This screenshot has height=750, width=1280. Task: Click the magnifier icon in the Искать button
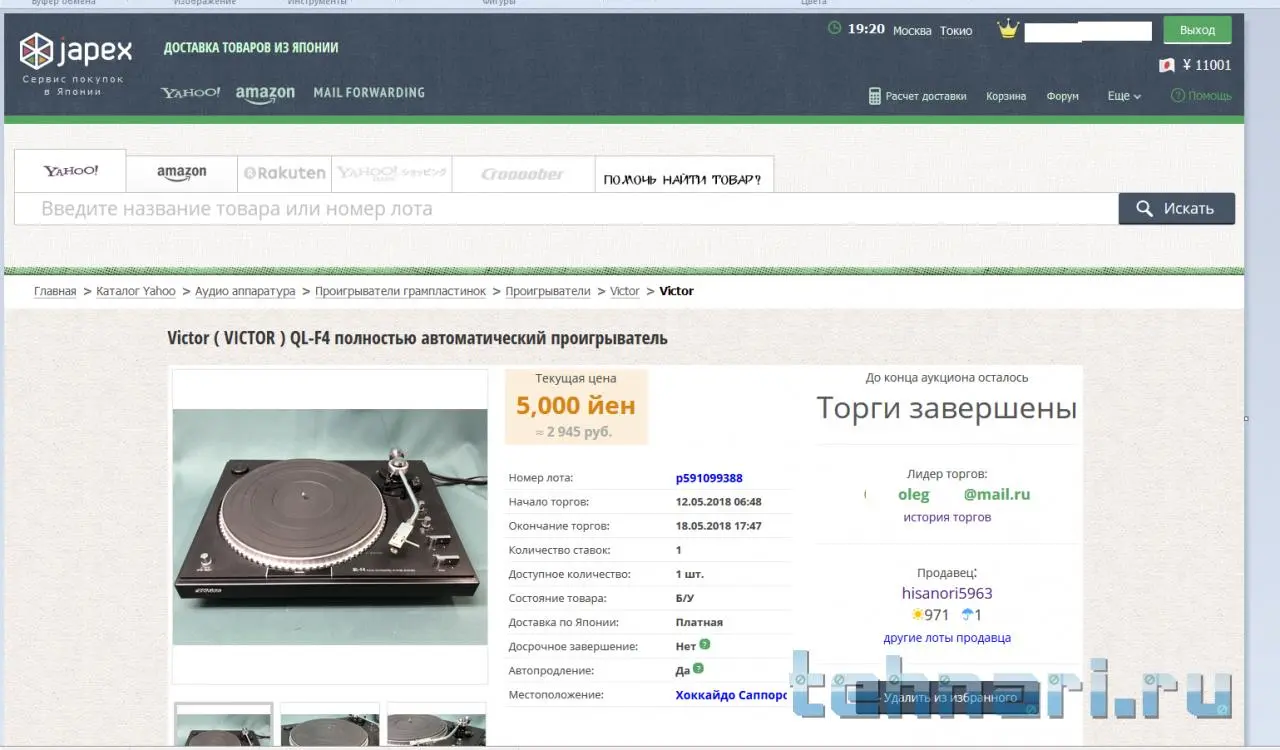pyautogui.click(x=1145, y=209)
